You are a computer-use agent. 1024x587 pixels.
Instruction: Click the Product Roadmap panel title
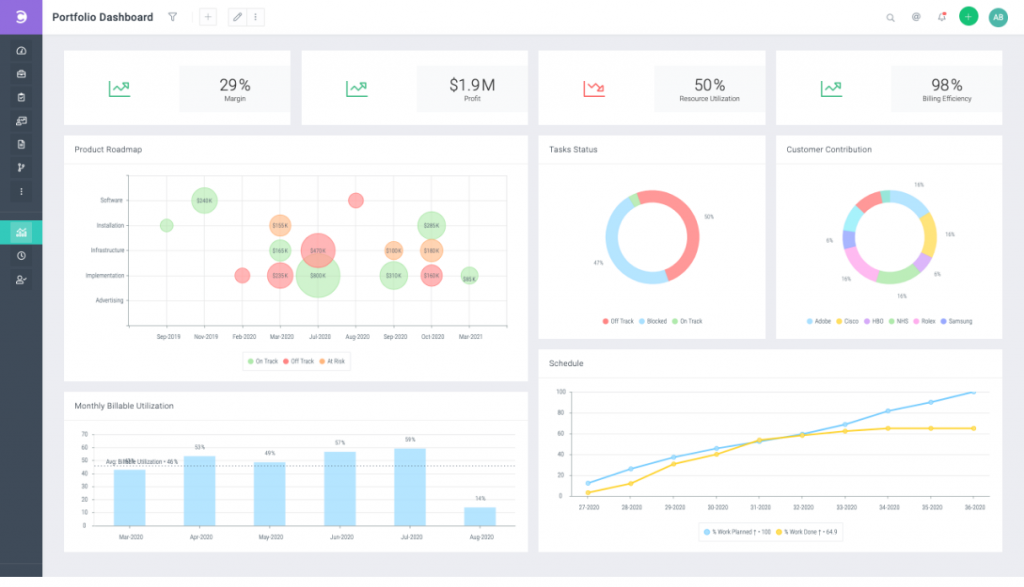point(108,150)
